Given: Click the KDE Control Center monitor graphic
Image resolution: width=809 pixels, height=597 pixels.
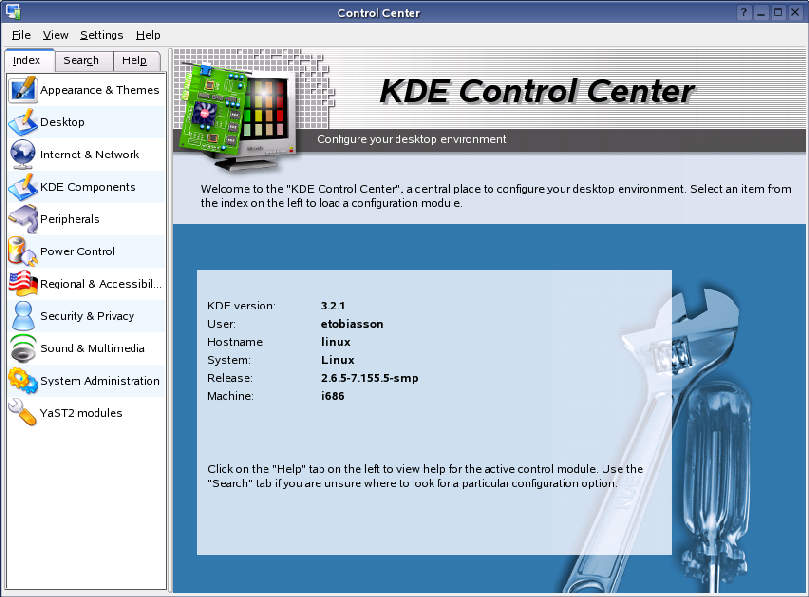Looking at the screenshot, I should (238, 117).
